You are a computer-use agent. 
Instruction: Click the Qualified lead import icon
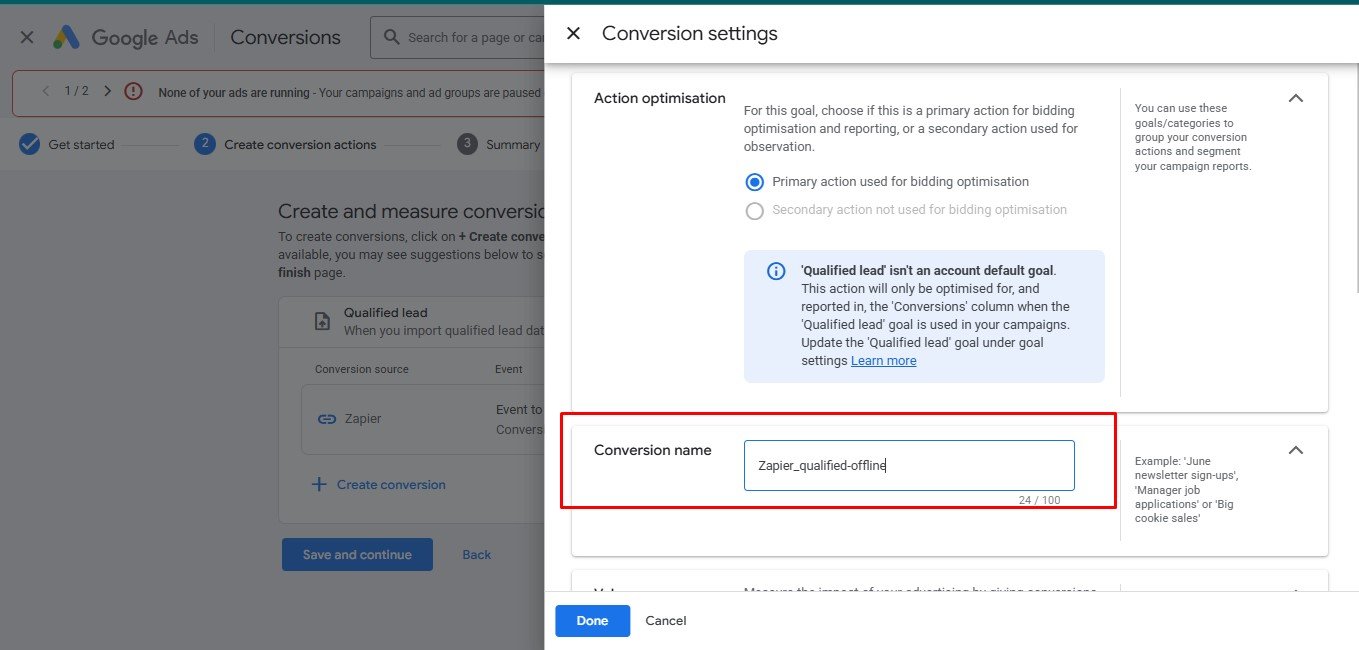pyautogui.click(x=322, y=321)
